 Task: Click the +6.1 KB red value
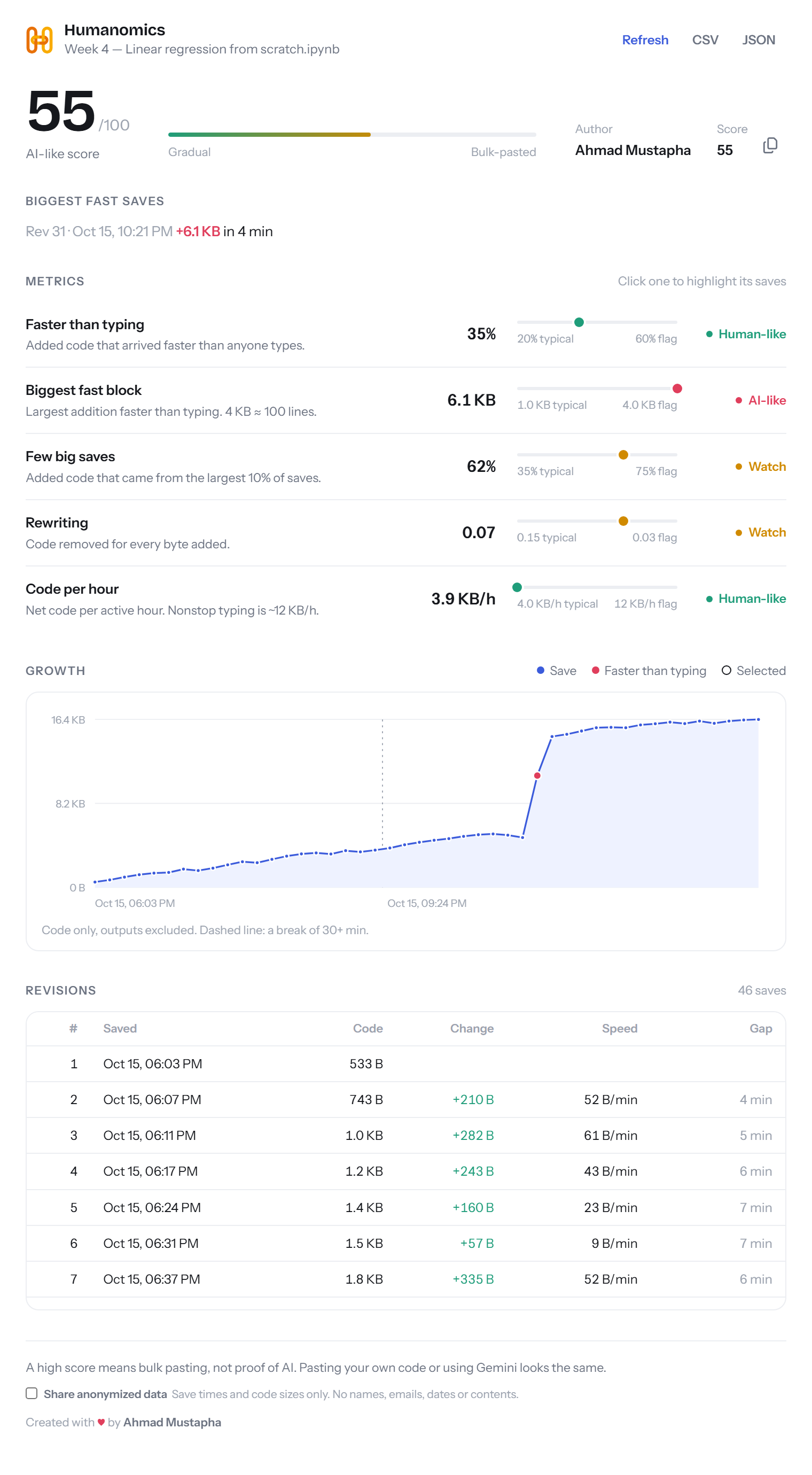click(x=198, y=231)
